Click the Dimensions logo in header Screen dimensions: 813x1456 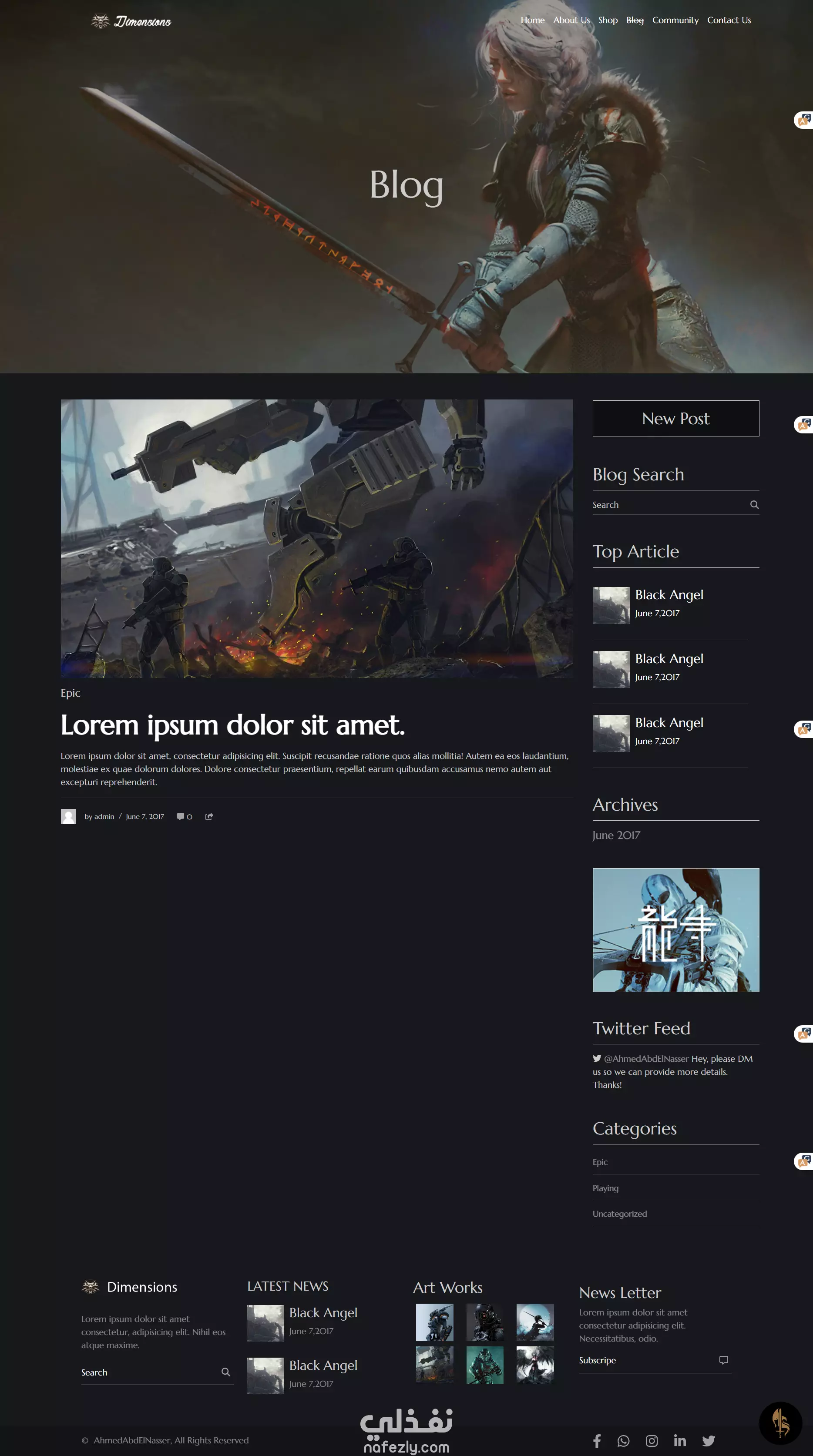tap(131, 21)
